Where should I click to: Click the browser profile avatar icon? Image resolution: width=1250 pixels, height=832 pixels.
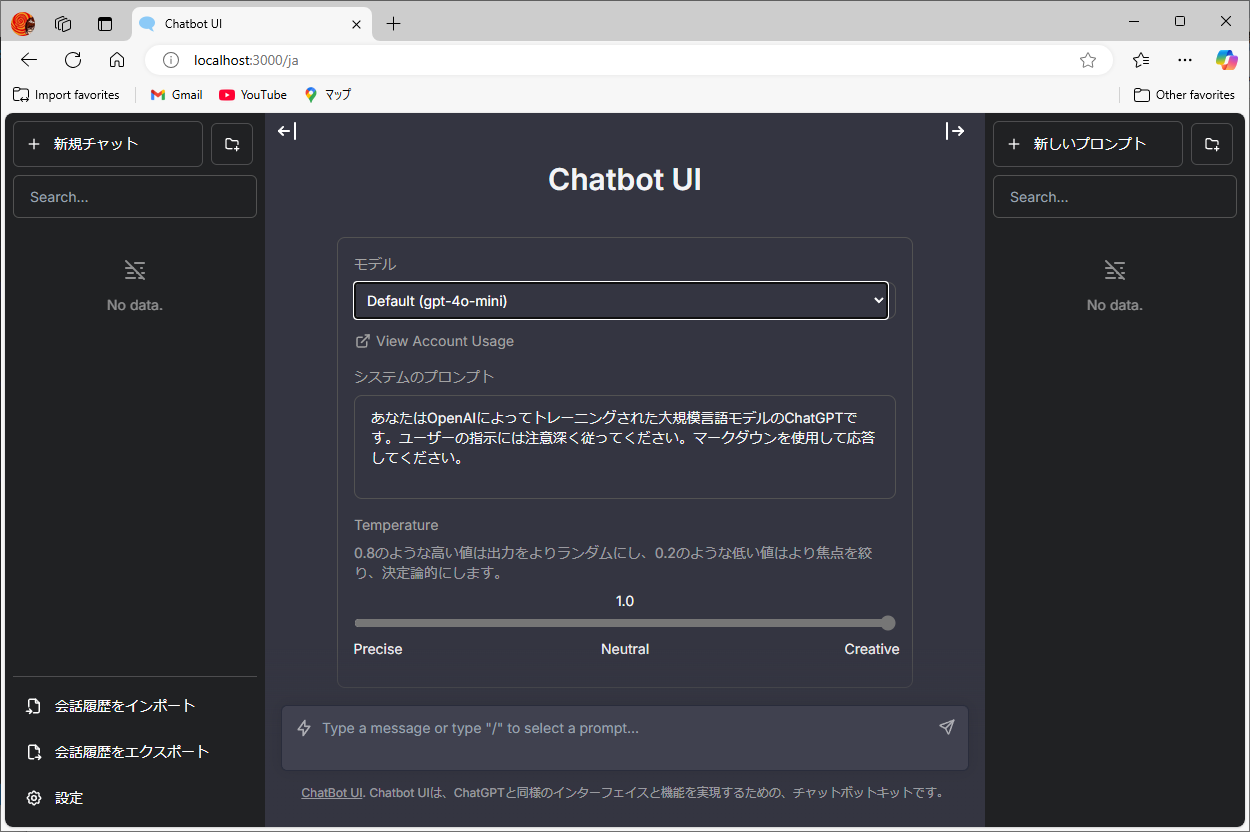click(23, 23)
